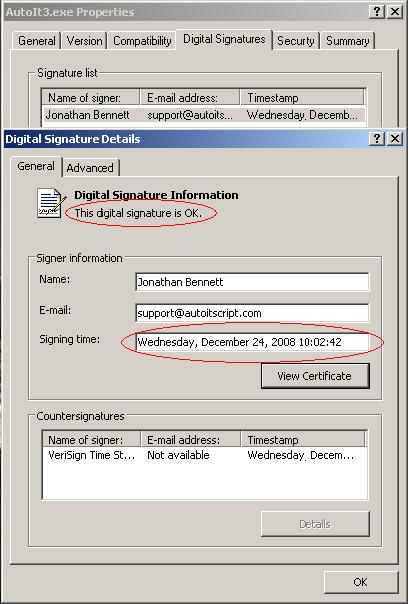Close the Digital Signature Details dialog
The width and height of the screenshot is (408, 604).
tap(395, 139)
